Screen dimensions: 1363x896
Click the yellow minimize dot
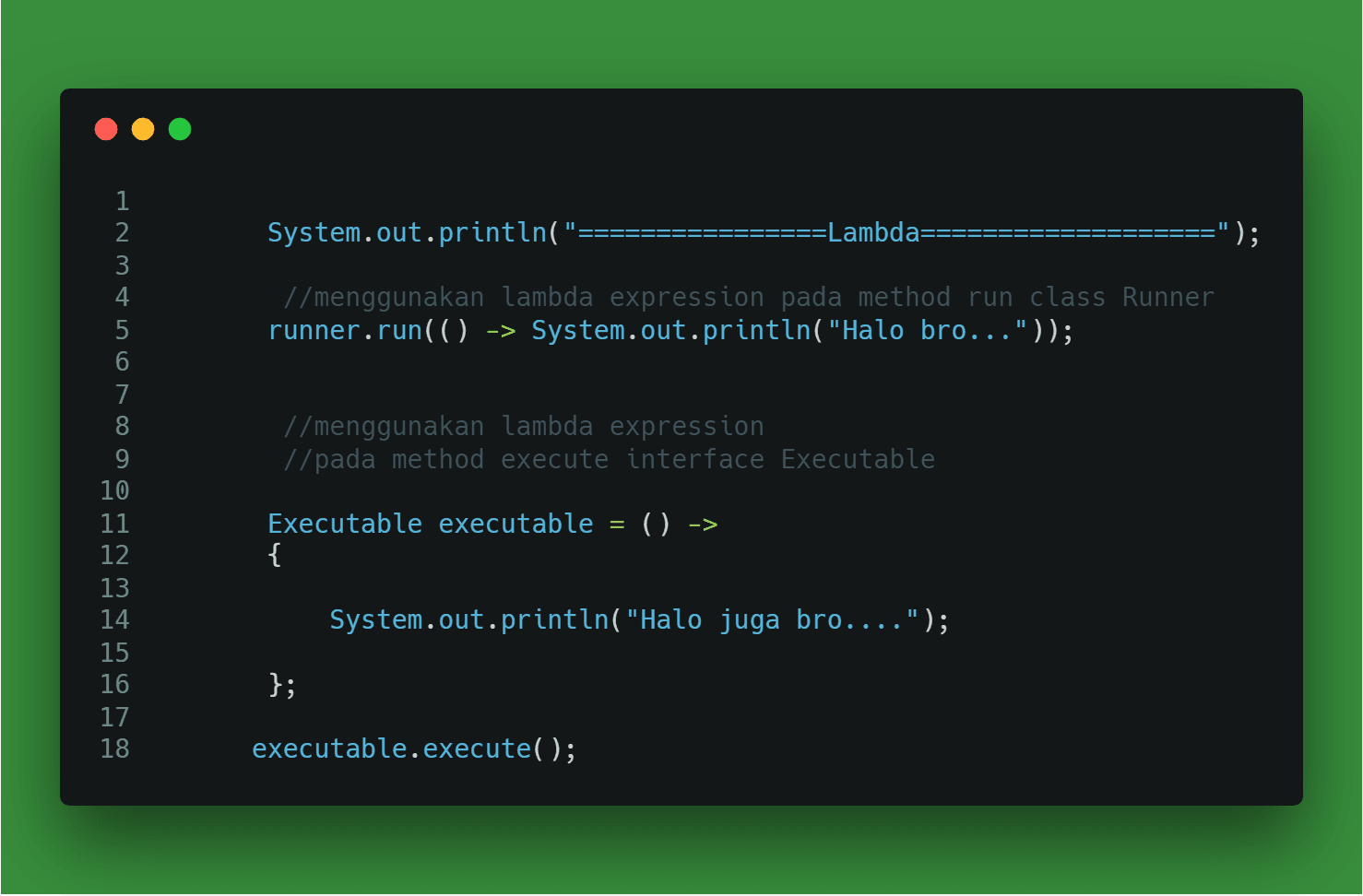click(x=143, y=129)
